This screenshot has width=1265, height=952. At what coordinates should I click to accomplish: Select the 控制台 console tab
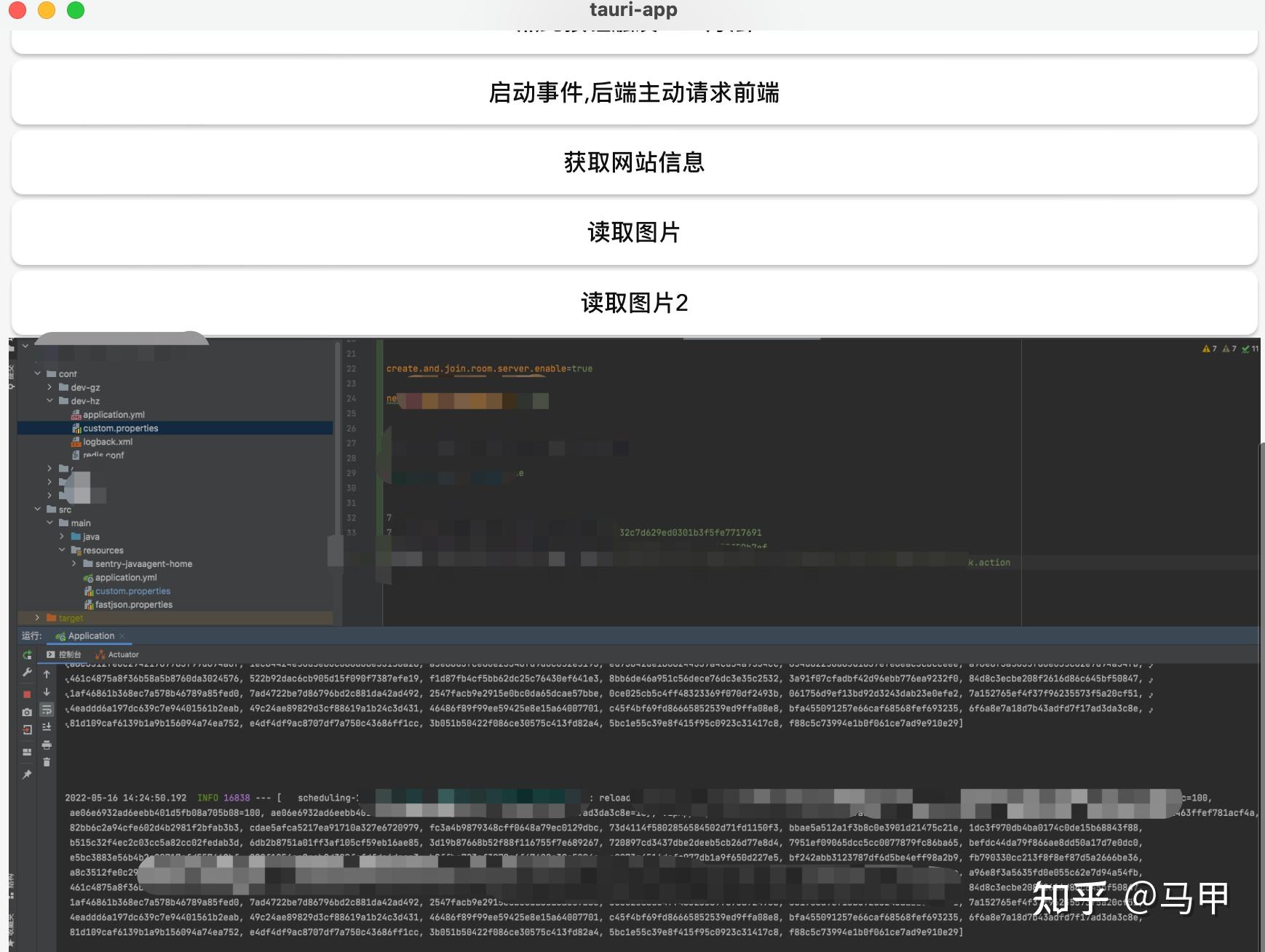tap(69, 654)
